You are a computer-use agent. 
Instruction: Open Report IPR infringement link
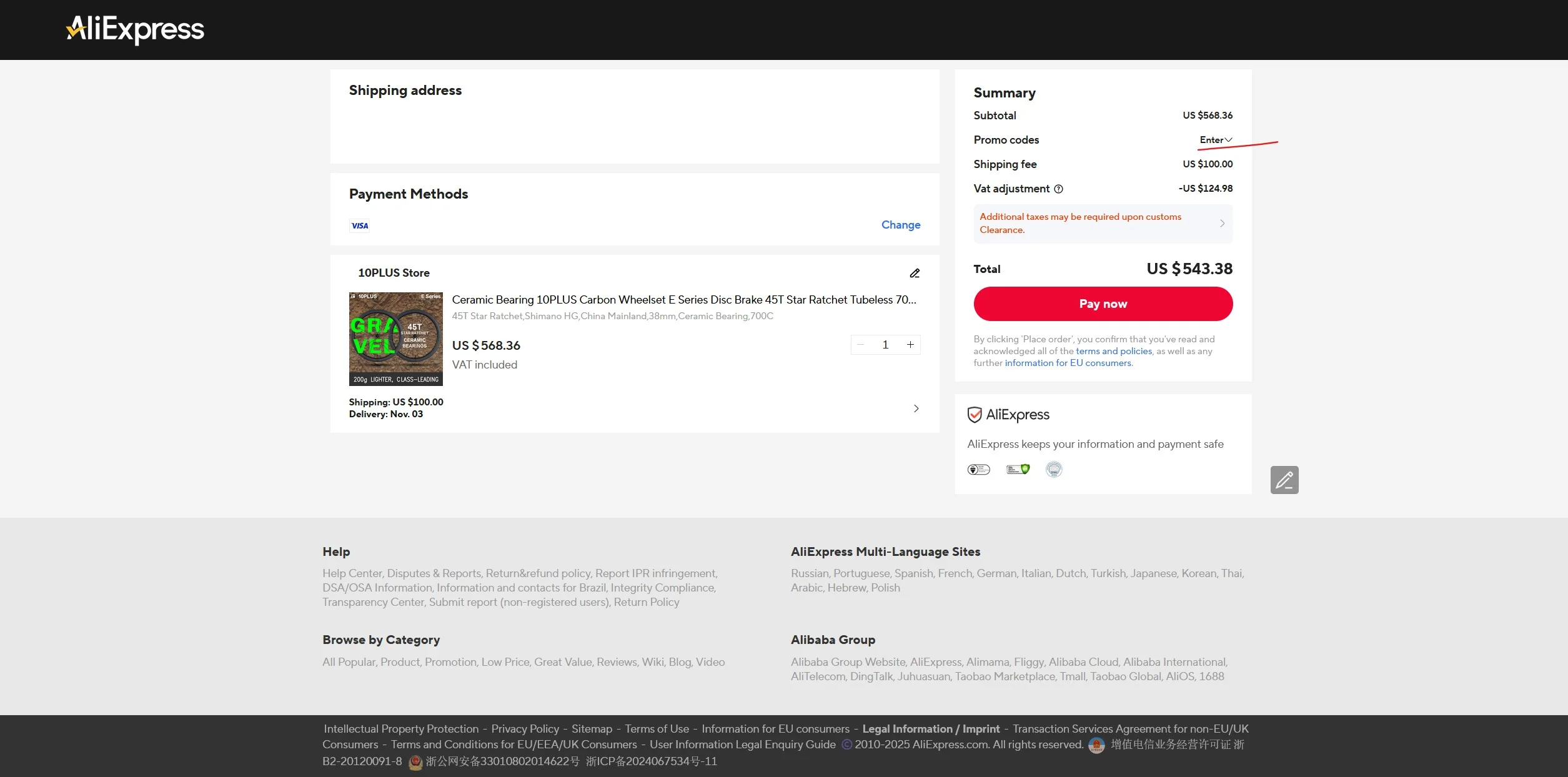click(656, 573)
